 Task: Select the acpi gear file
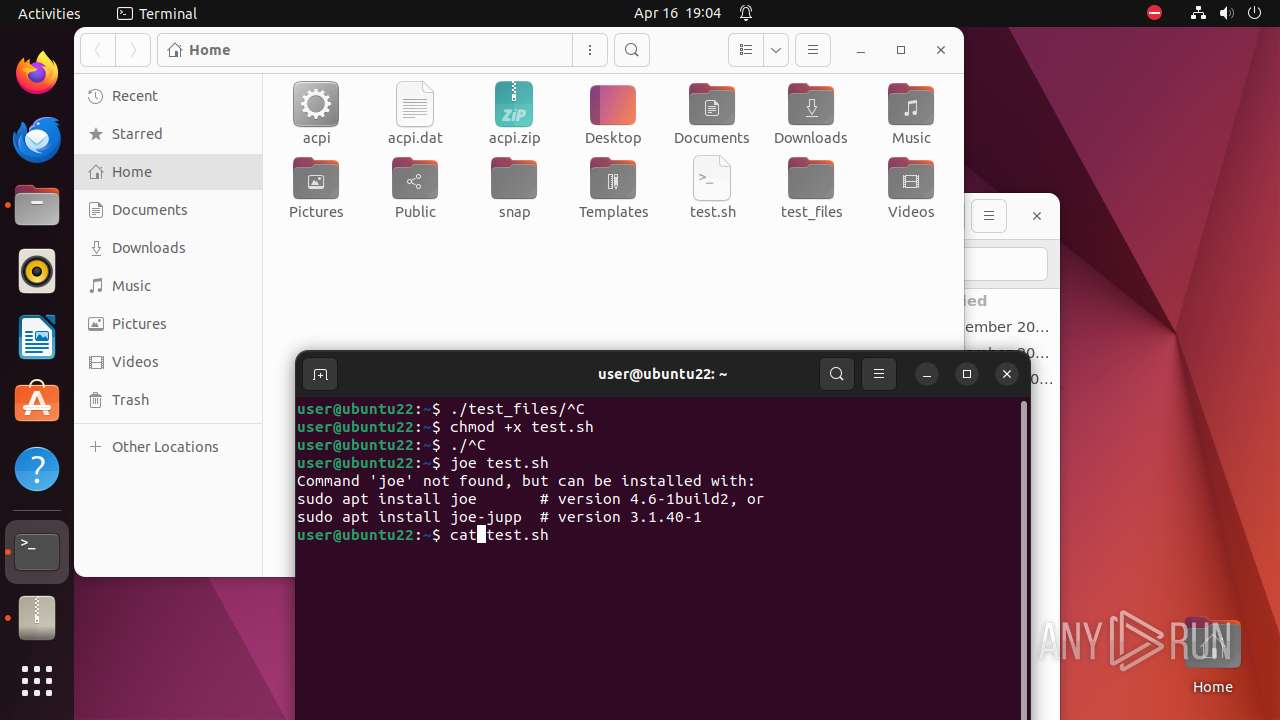[316, 114]
